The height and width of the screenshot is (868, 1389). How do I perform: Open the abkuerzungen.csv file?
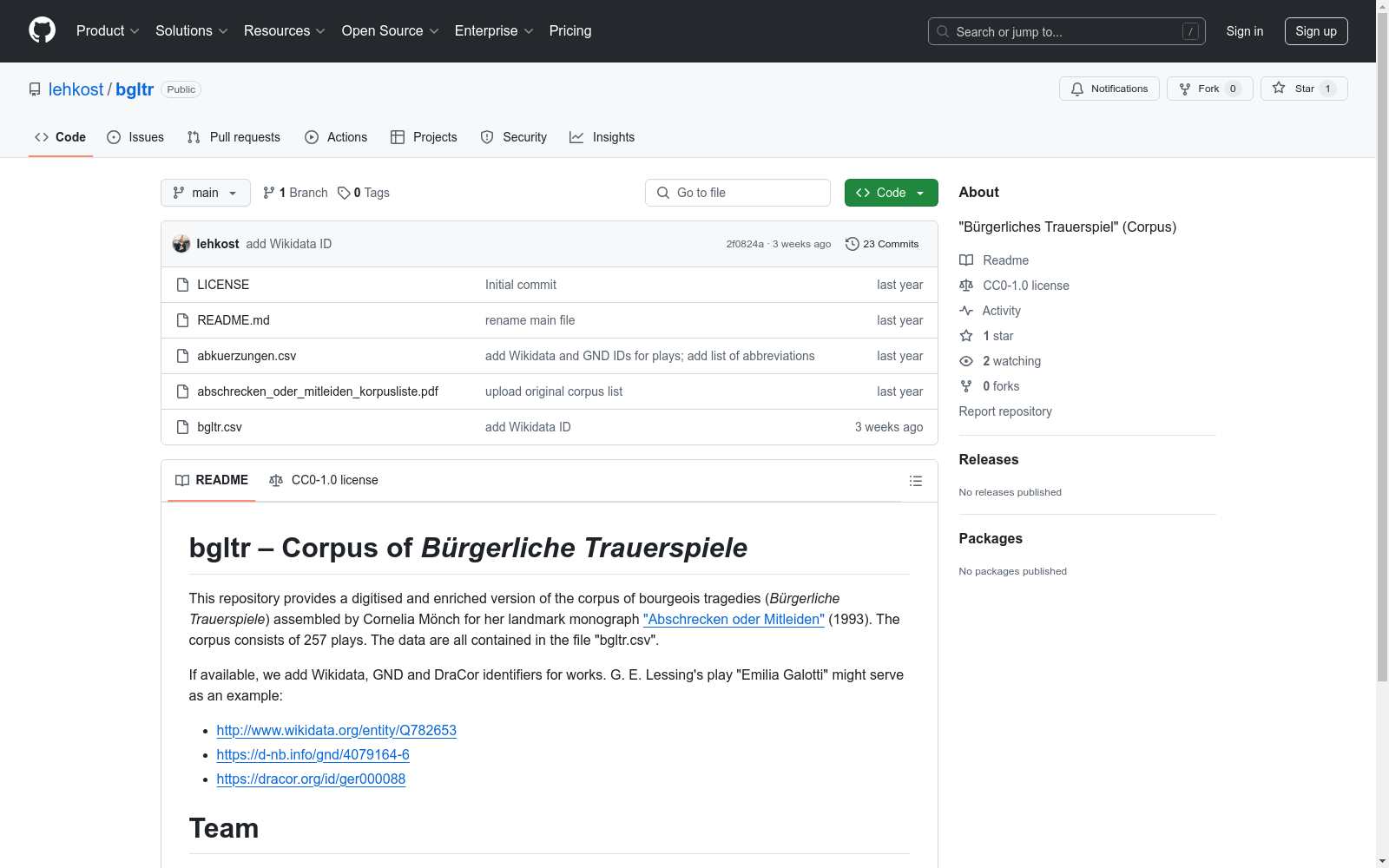[x=247, y=356]
